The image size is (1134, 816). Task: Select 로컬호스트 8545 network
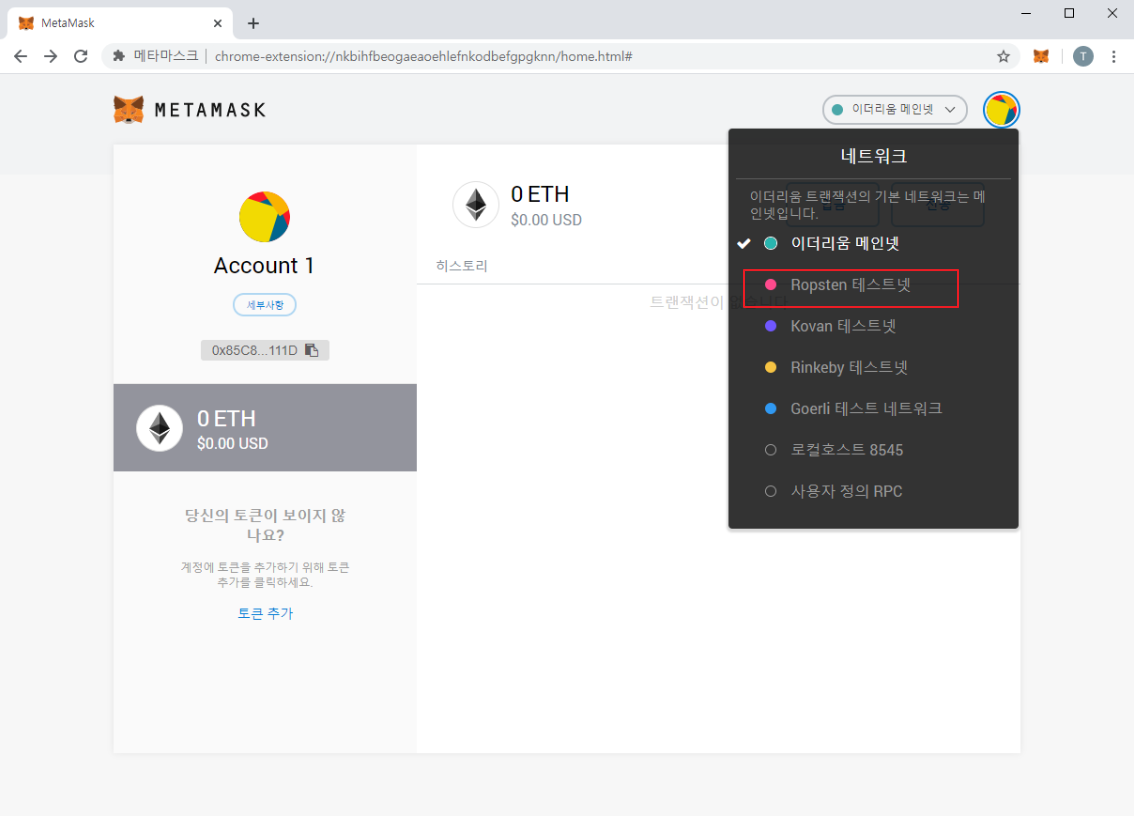pos(873,450)
